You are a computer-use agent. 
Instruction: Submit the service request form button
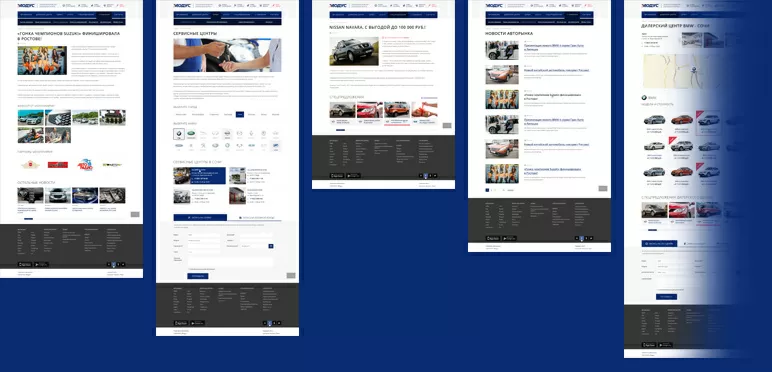pyautogui.click(x=198, y=277)
